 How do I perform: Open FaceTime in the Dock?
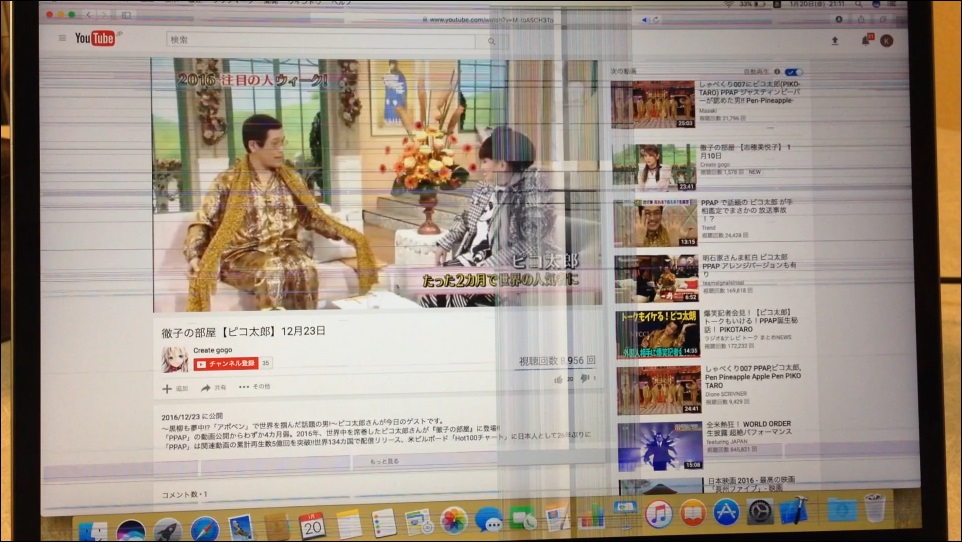pyautogui.click(x=523, y=519)
